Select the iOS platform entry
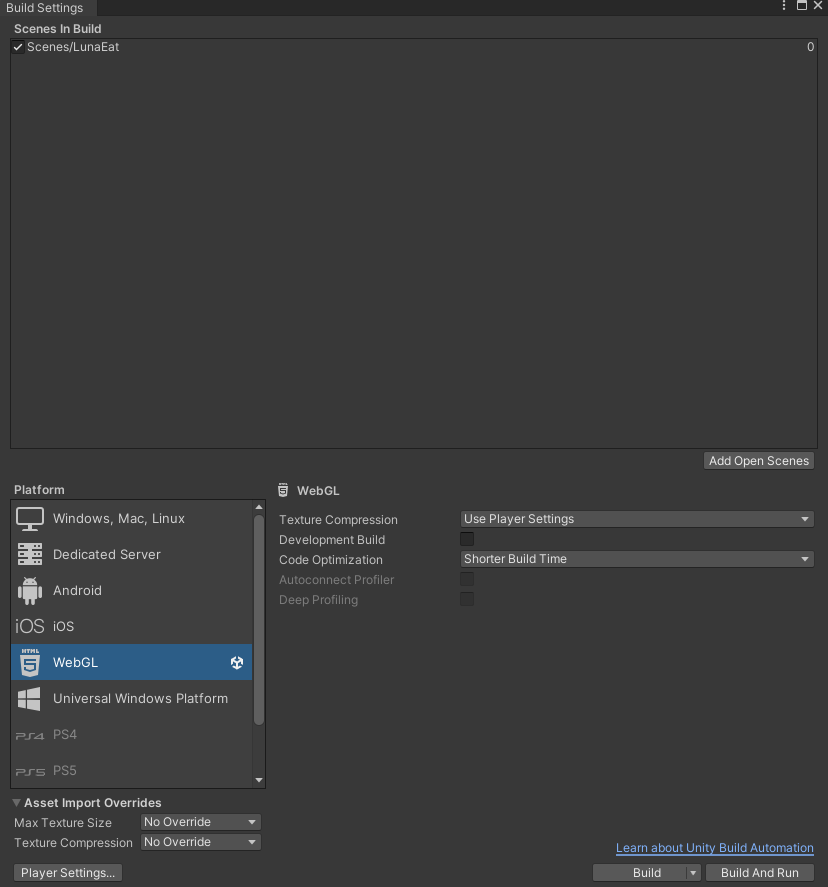The height and width of the screenshot is (887, 828). pyautogui.click(x=132, y=626)
